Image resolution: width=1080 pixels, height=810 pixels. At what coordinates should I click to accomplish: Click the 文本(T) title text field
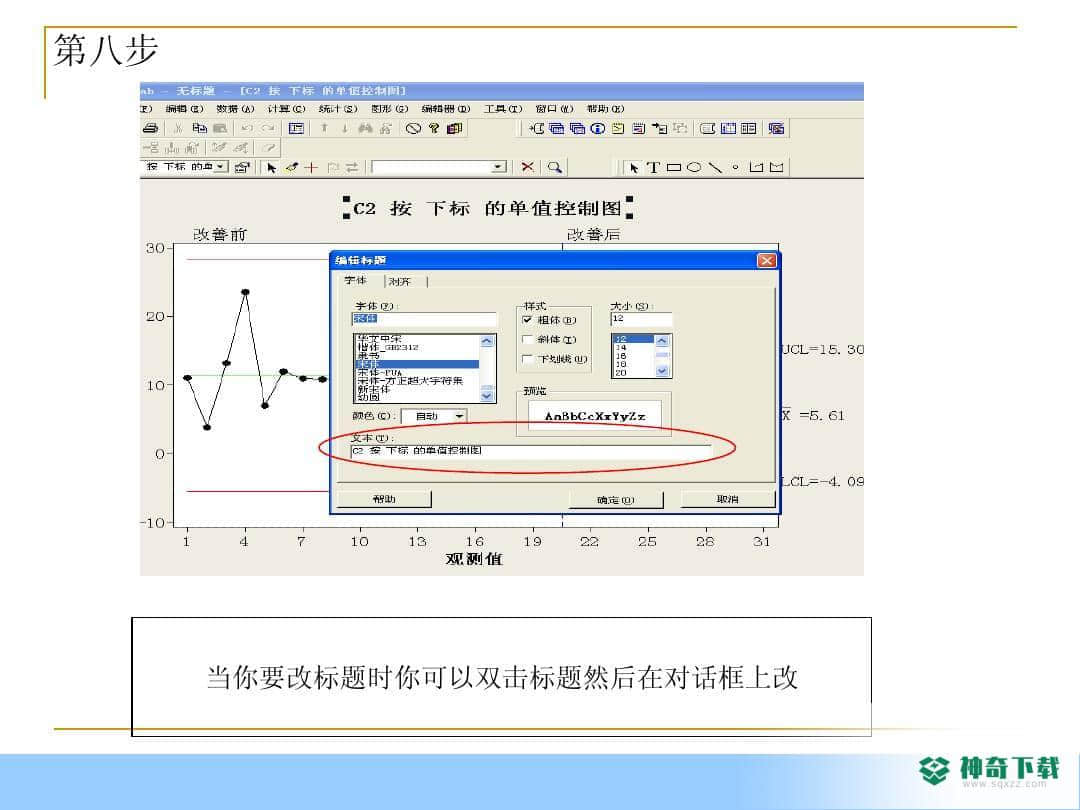point(531,451)
